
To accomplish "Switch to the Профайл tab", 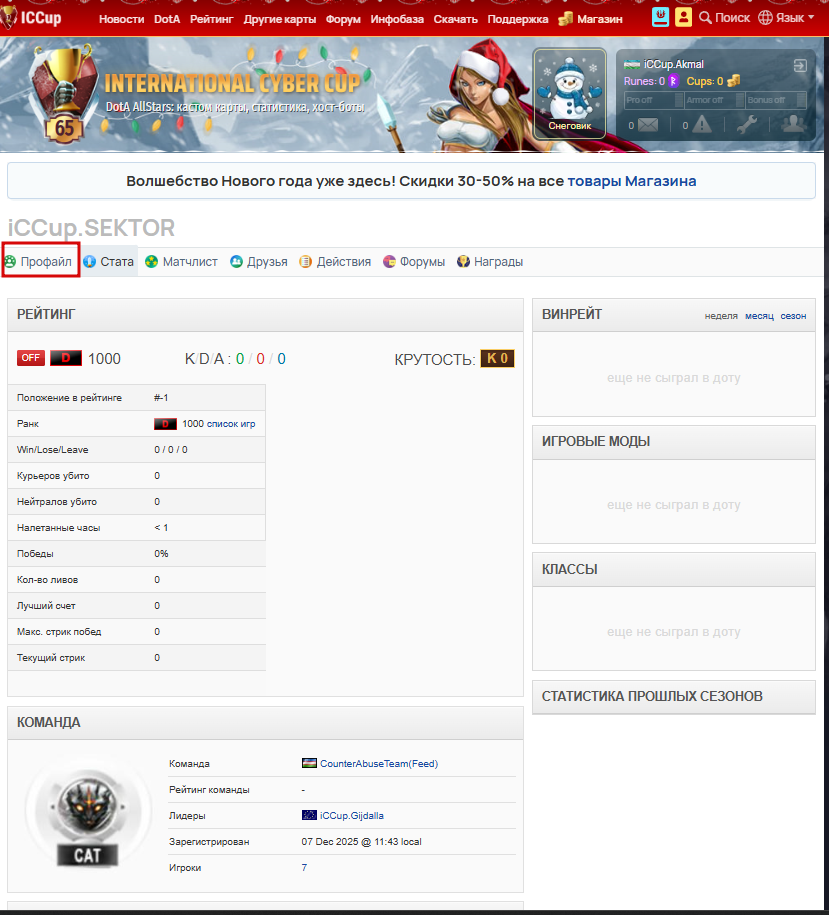I will pyautogui.click(x=40, y=261).
